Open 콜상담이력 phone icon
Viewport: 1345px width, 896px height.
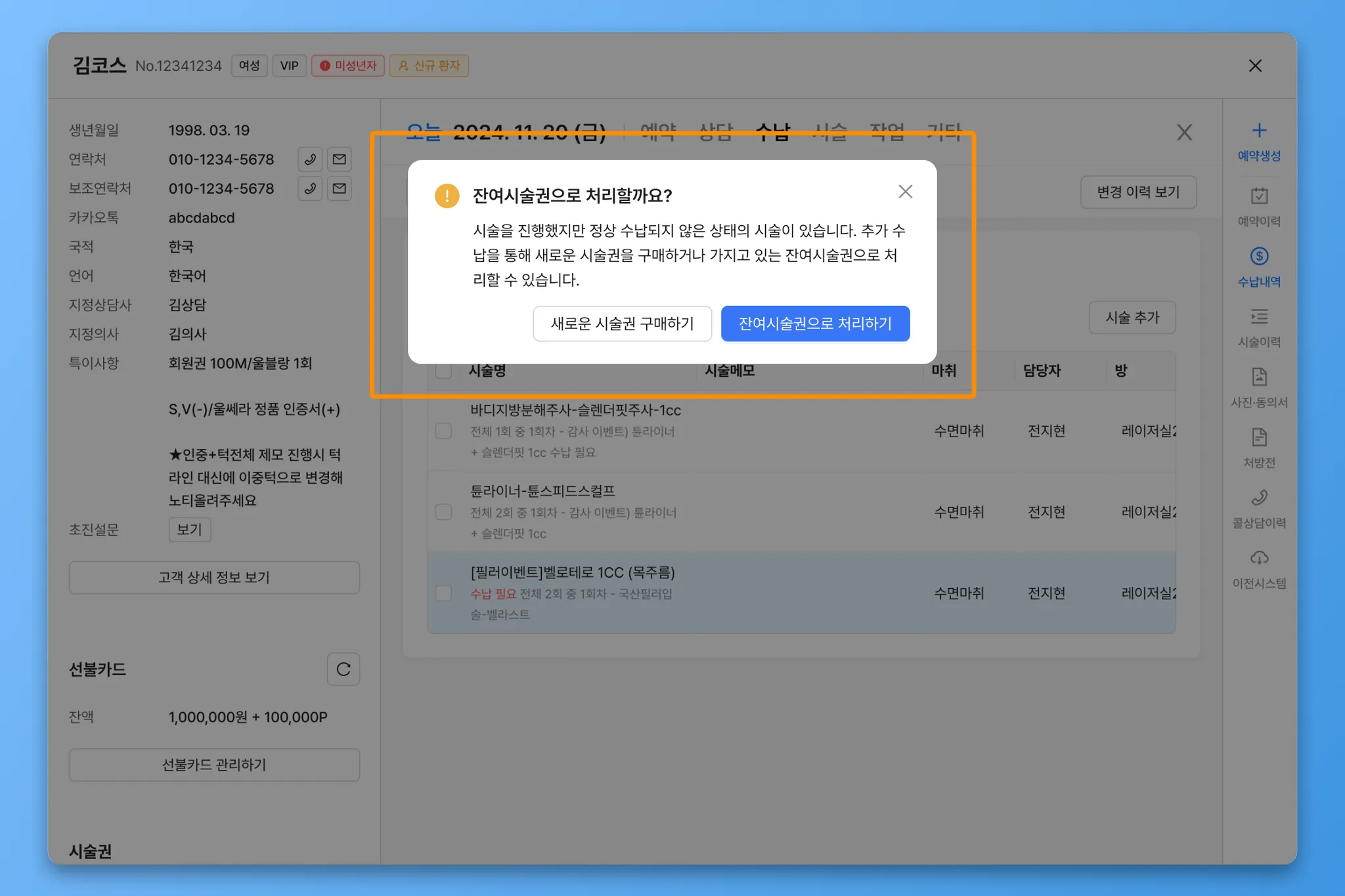click(1258, 498)
